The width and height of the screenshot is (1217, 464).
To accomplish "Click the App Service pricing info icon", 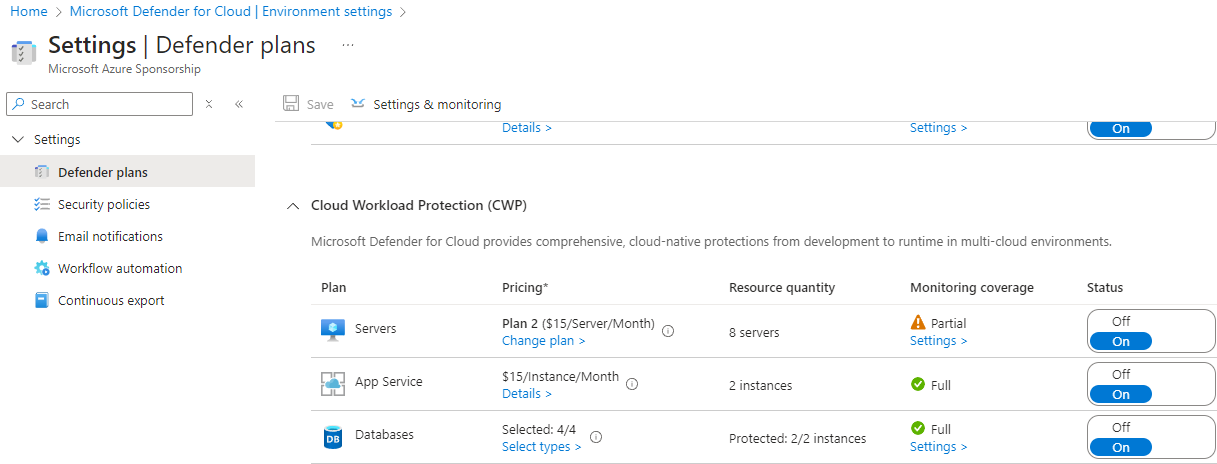I will point(632,383).
